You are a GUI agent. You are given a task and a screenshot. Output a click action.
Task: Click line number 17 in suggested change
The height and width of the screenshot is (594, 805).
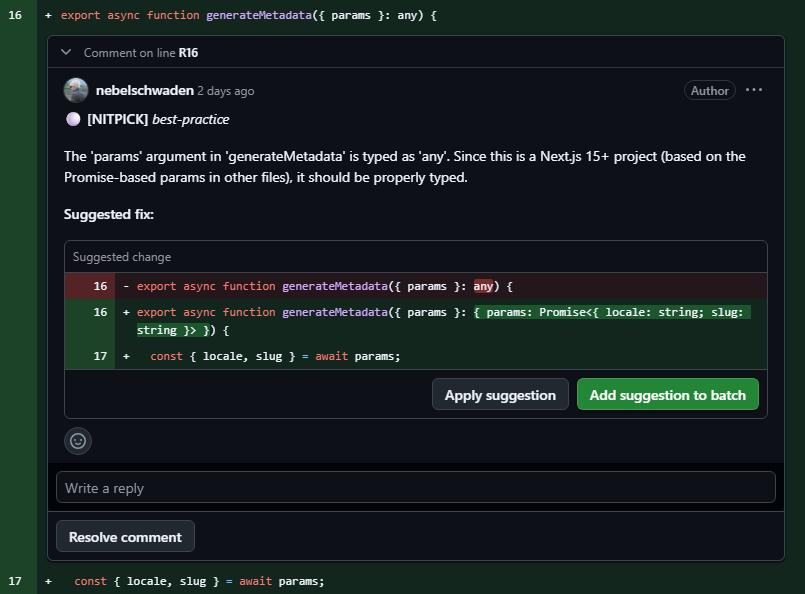point(100,356)
